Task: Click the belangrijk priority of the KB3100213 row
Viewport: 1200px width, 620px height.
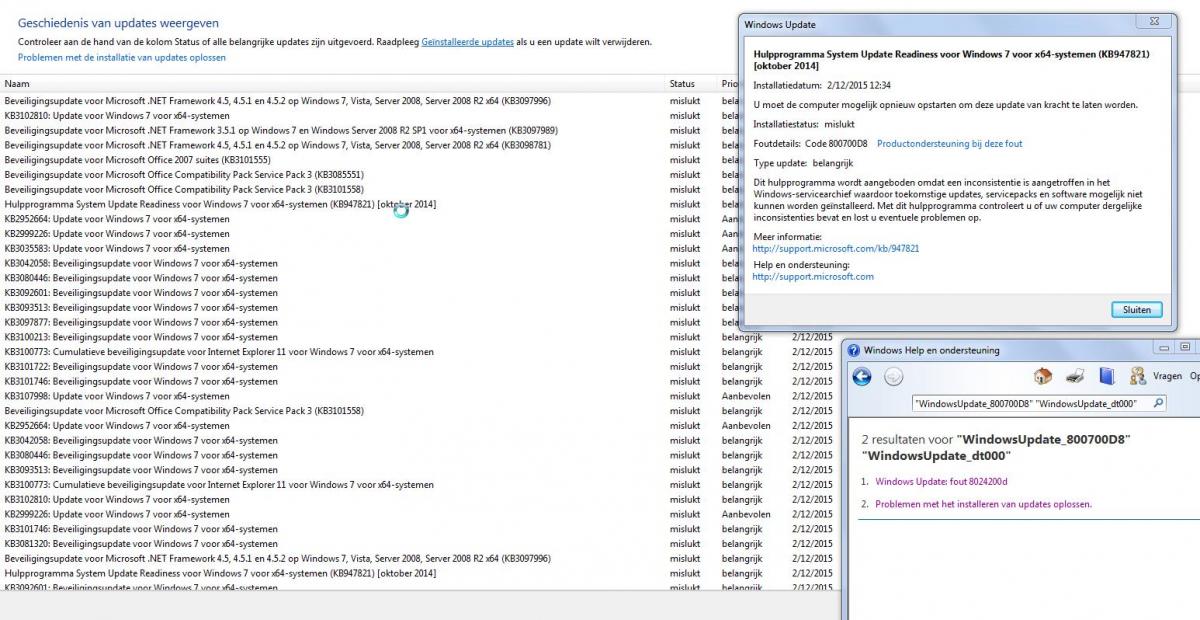Action: (x=742, y=337)
